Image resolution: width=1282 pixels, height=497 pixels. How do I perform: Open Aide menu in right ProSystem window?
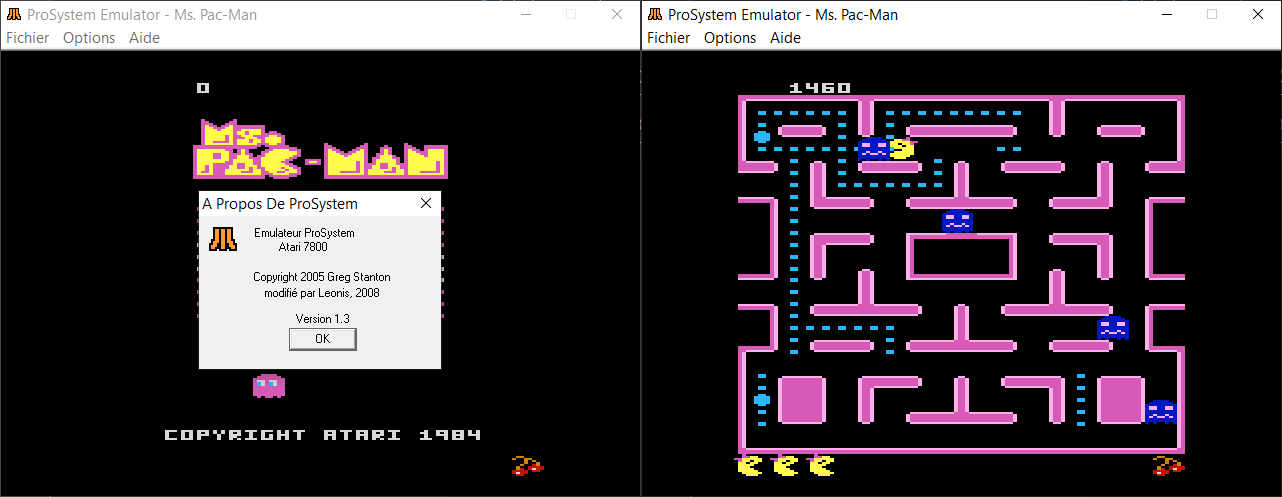pyautogui.click(x=785, y=38)
